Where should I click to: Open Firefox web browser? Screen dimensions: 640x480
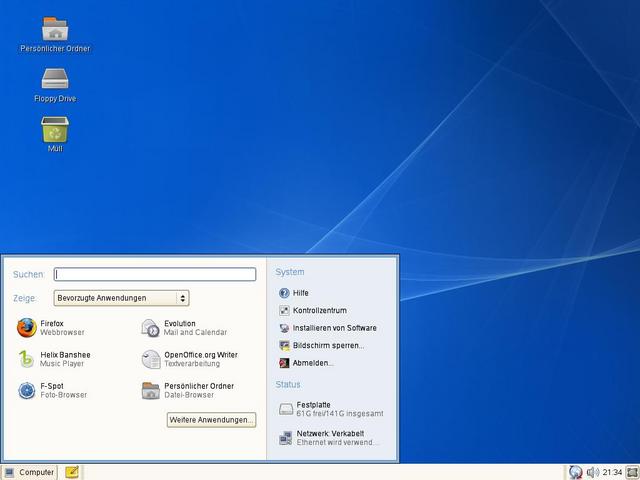52,328
